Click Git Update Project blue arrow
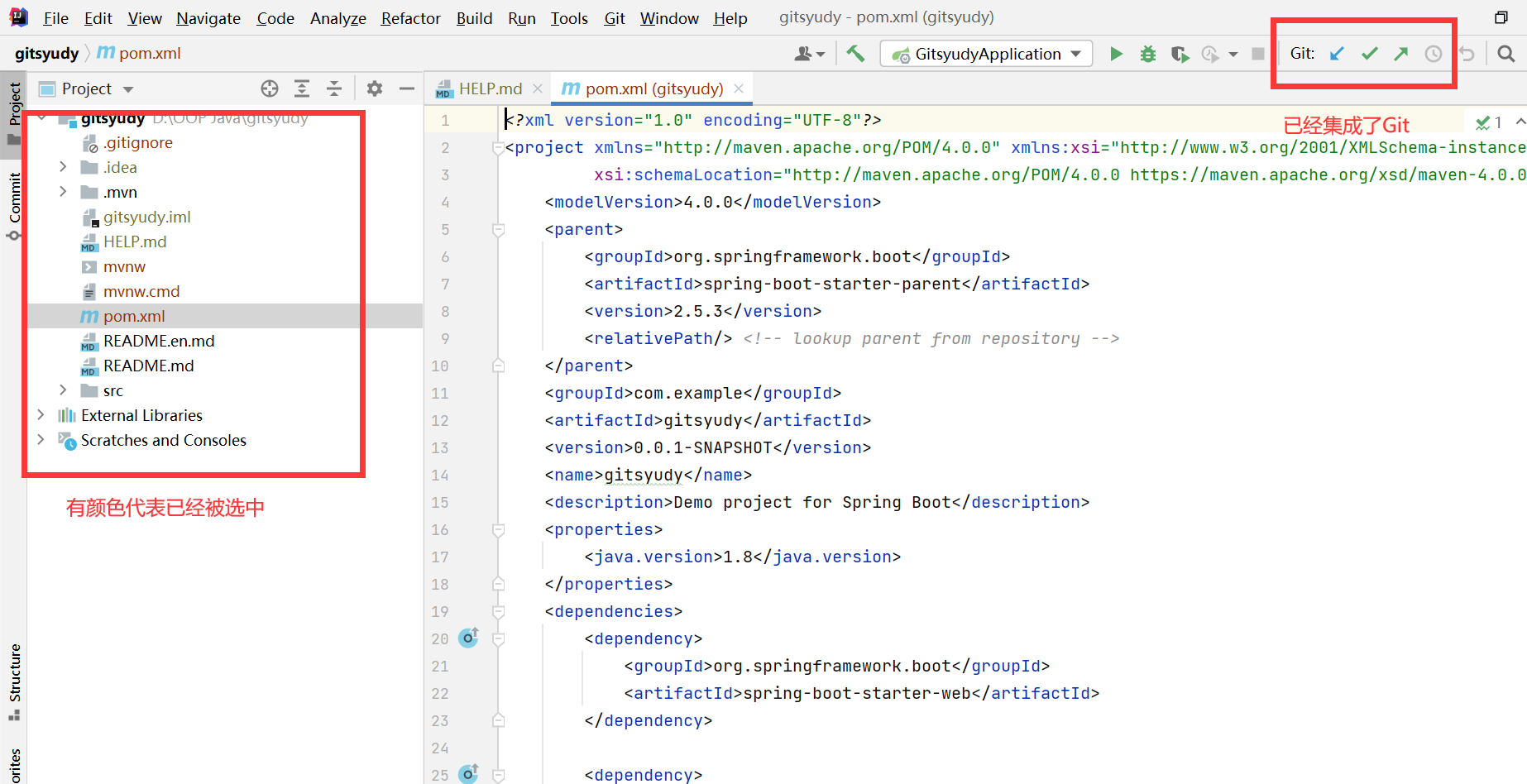Viewport: 1527px width, 784px height. point(1337,54)
